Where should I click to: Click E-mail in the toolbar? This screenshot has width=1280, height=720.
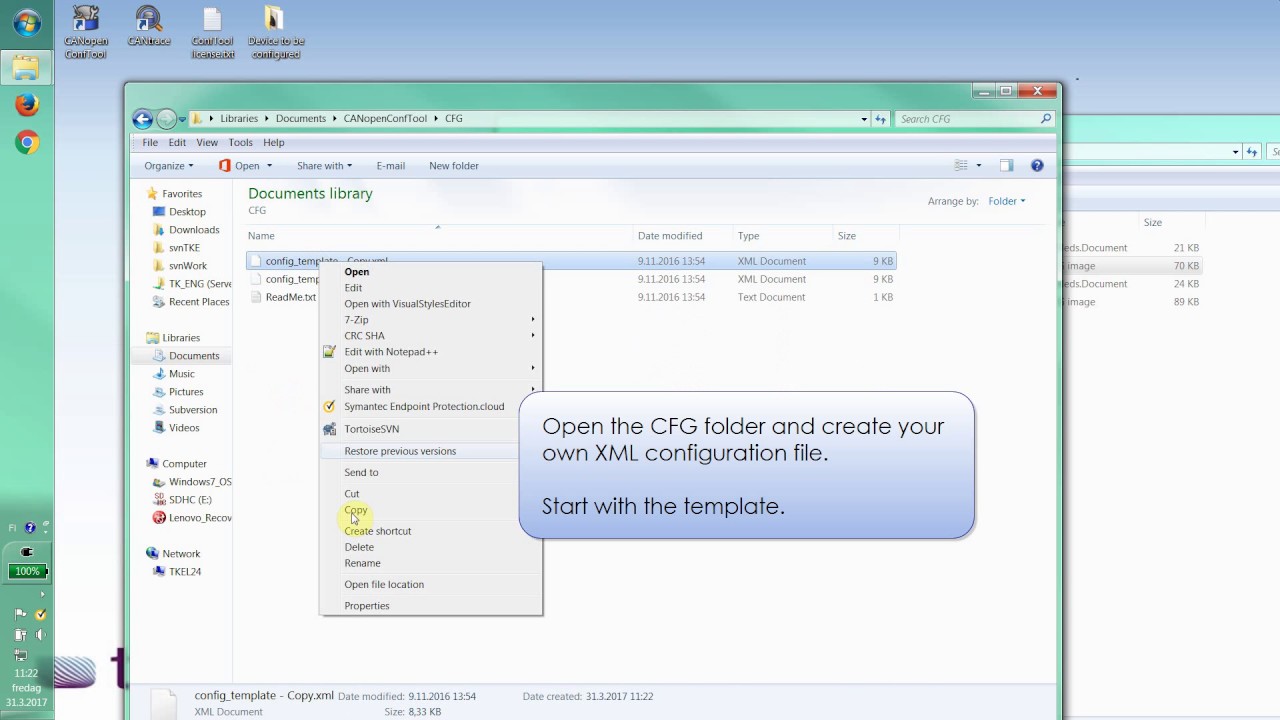[x=390, y=166]
